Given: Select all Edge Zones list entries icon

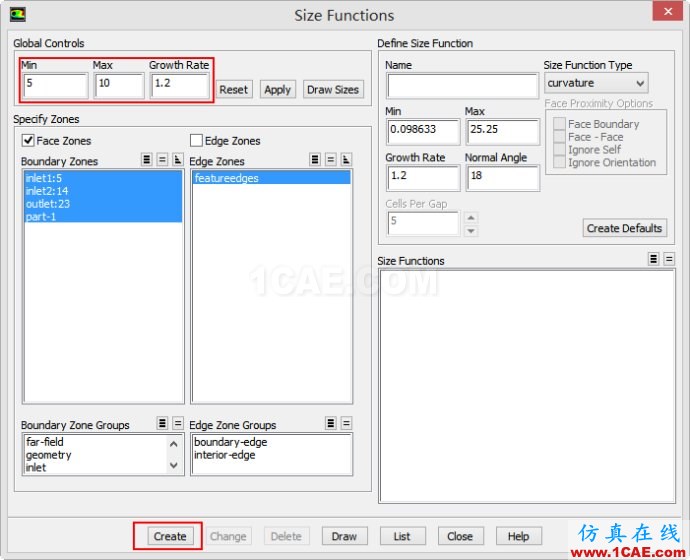Looking at the screenshot, I should 315,159.
